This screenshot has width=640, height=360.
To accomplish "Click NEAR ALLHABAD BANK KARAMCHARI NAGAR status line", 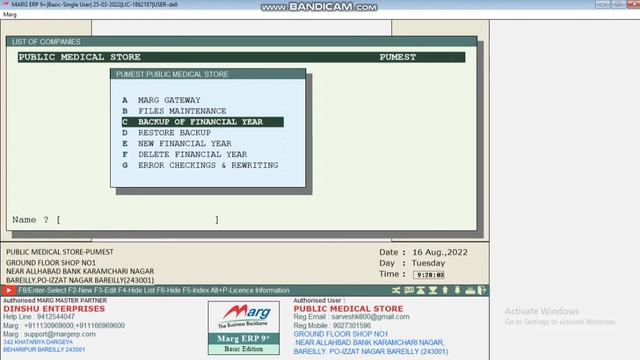I will click(80, 271).
